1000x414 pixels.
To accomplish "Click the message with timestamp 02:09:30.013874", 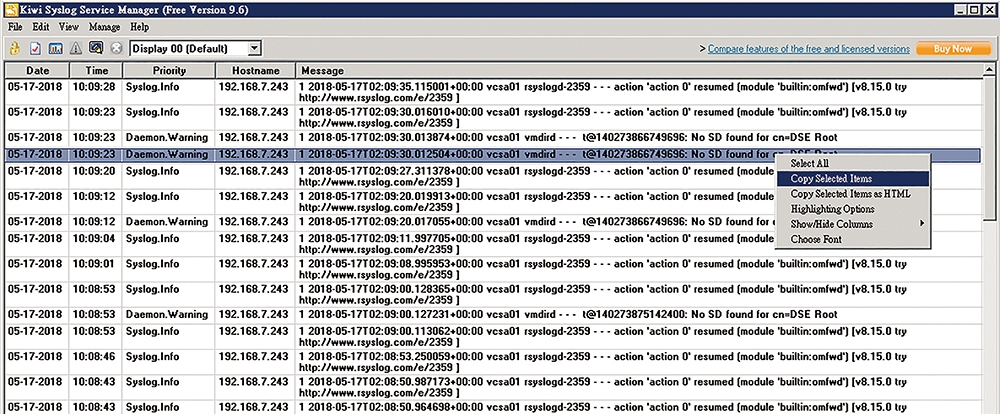I will coord(568,137).
